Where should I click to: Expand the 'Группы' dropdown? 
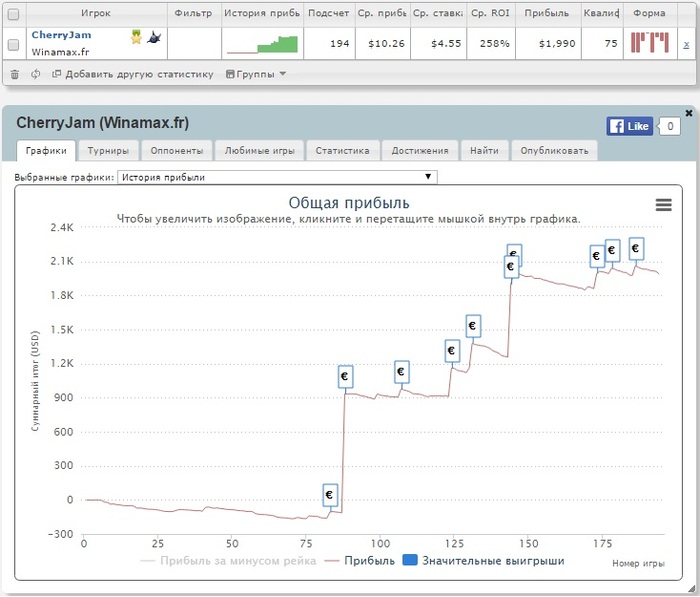255,74
